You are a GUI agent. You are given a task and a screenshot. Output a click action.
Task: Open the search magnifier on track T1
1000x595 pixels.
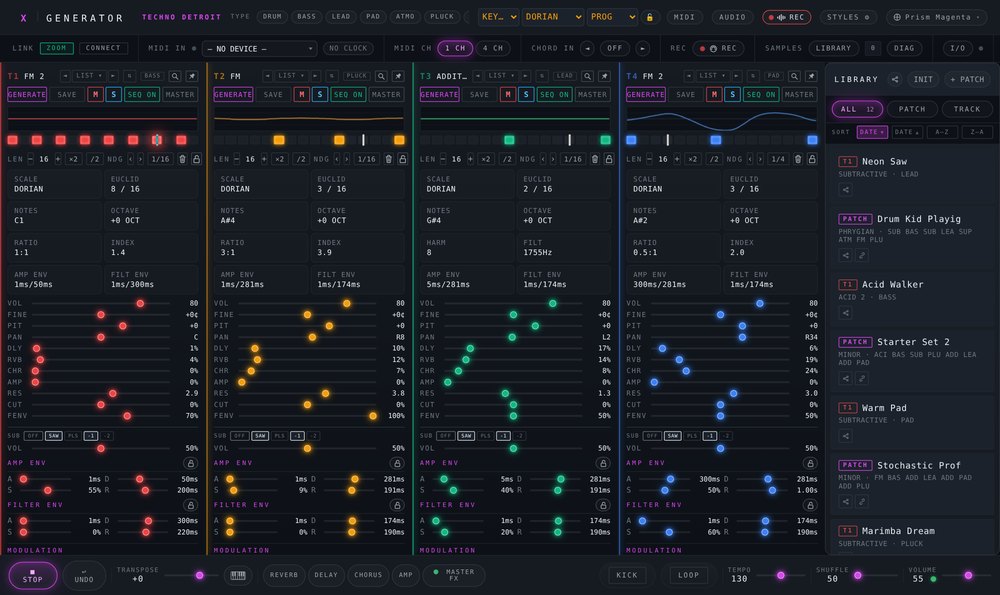coord(175,76)
